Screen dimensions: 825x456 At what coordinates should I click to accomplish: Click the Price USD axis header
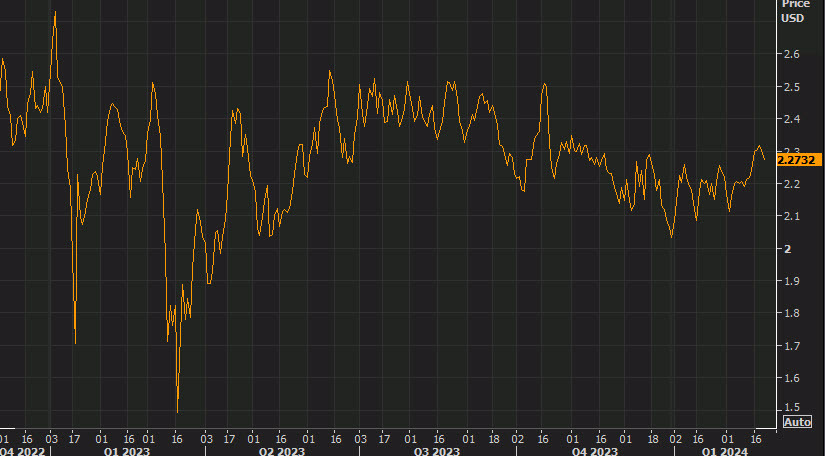point(795,11)
